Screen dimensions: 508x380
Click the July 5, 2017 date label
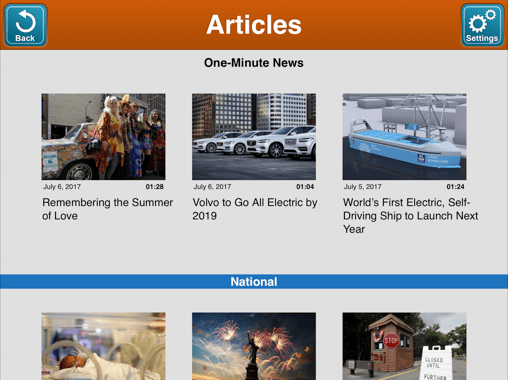tap(362, 187)
